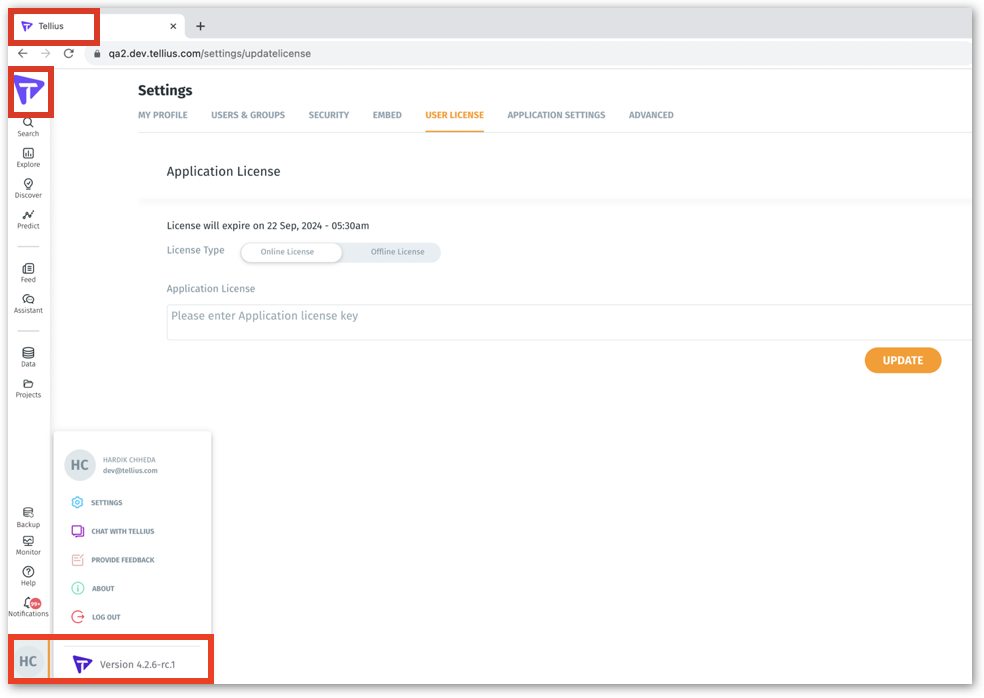
Task: Open Projects folder icon
Action: click(x=28, y=386)
